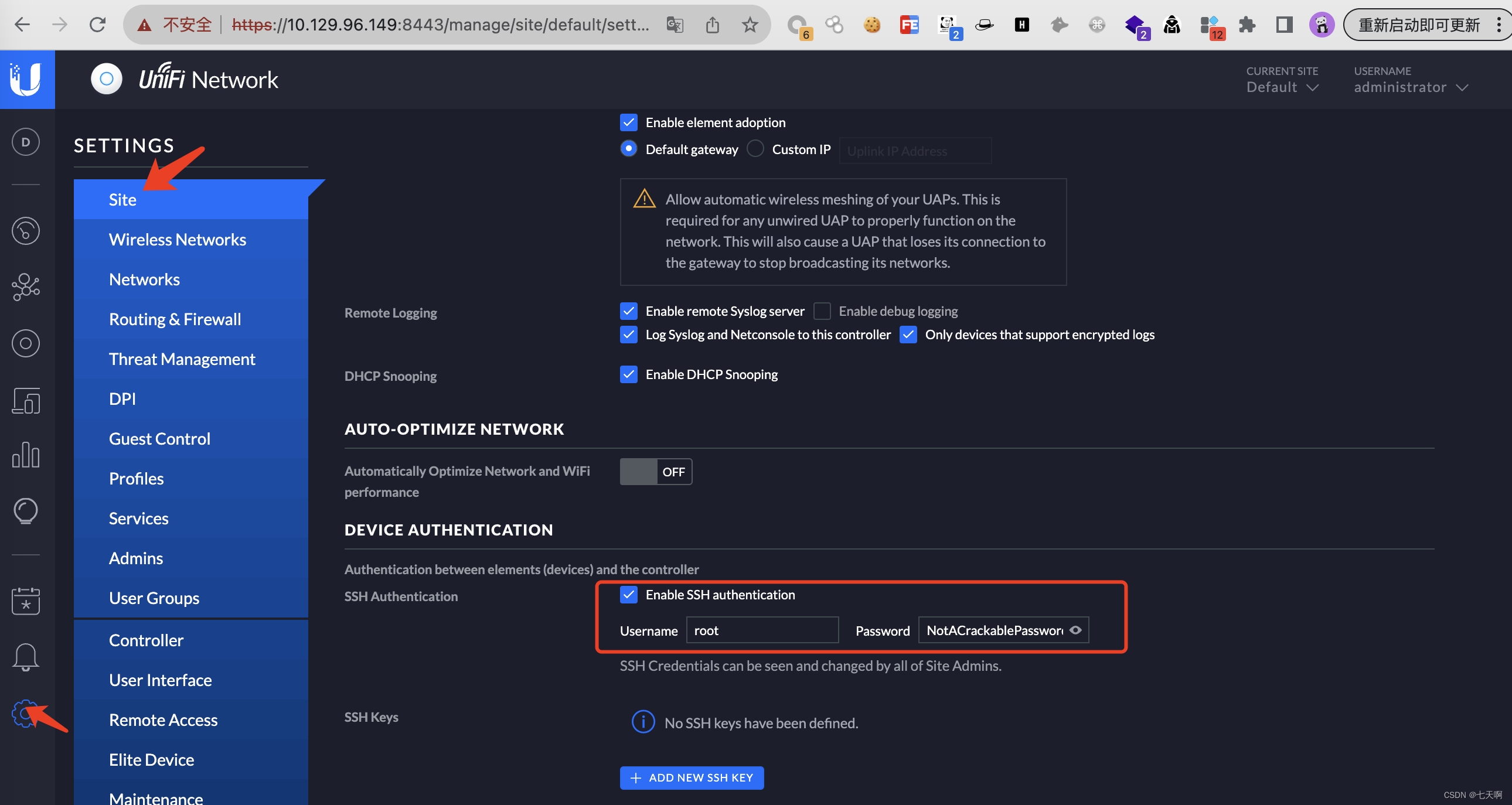Open the browser profile avatar
The width and height of the screenshot is (1512, 805).
coord(1322,25)
